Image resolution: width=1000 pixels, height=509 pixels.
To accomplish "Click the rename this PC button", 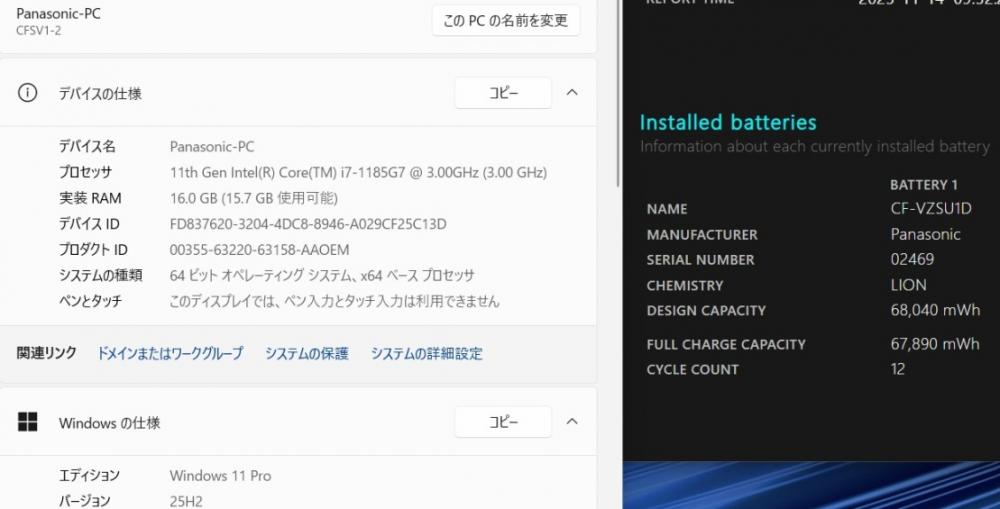I will pos(506,20).
